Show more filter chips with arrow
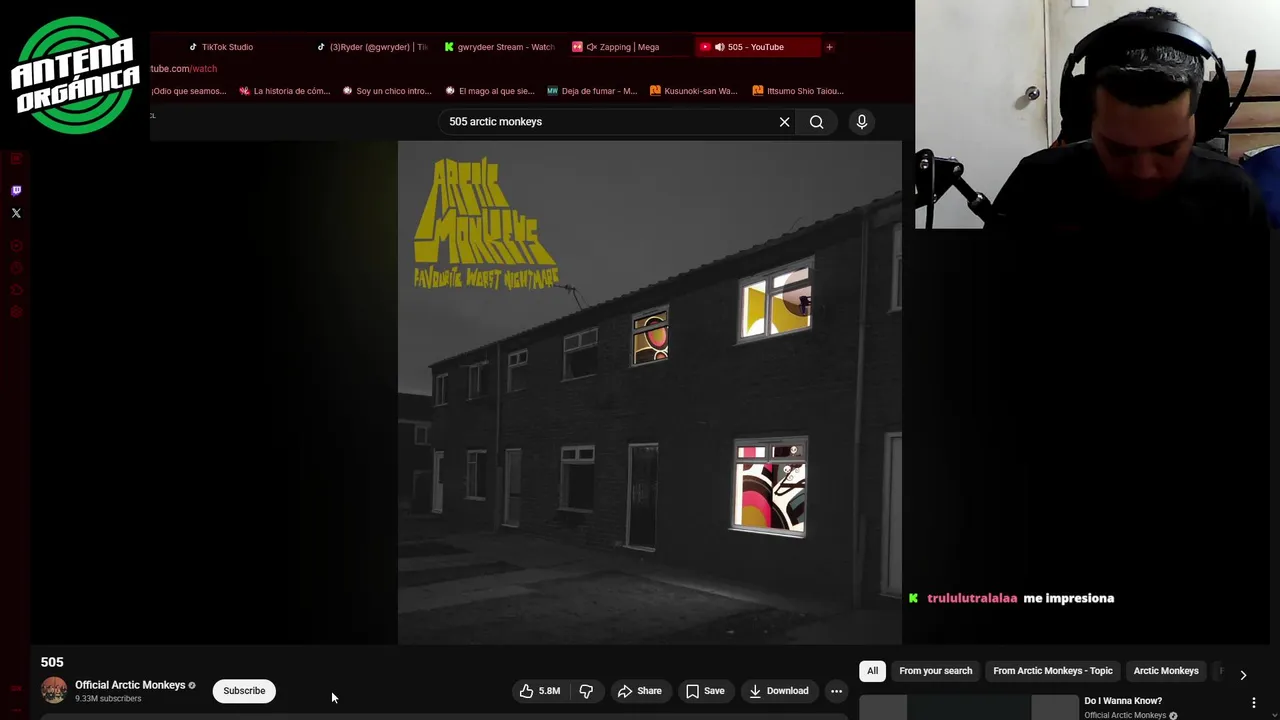 point(1243,675)
